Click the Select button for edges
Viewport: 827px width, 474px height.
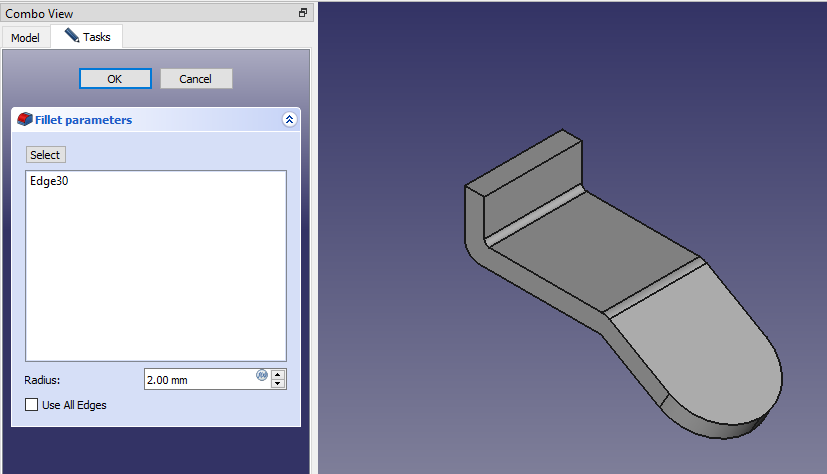(x=45, y=155)
